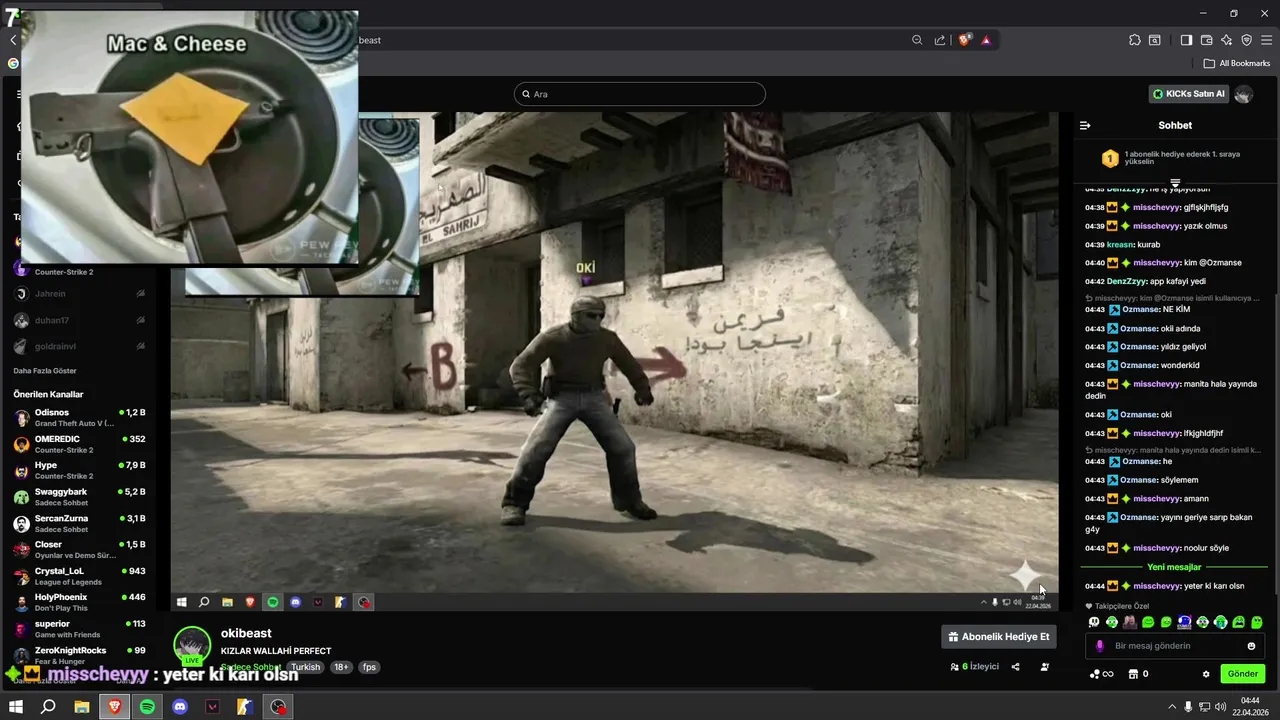Open the emoji picker in message box
Viewport: 1280px width, 720px height.
pos(1251,646)
